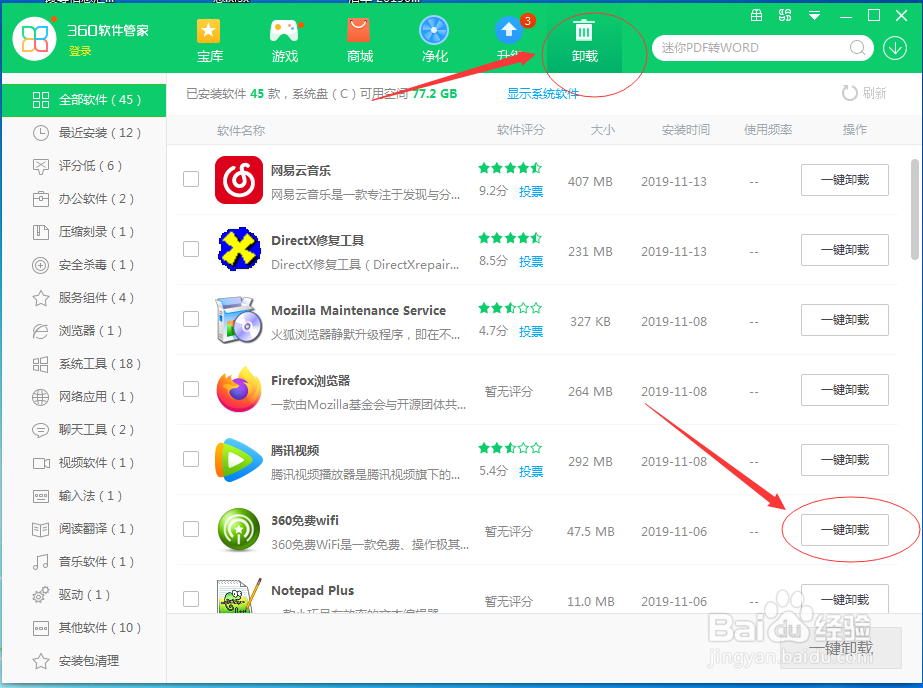Select 系统工具 (18) category
The width and height of the screenshot is (923, 688).
[84, 364]
